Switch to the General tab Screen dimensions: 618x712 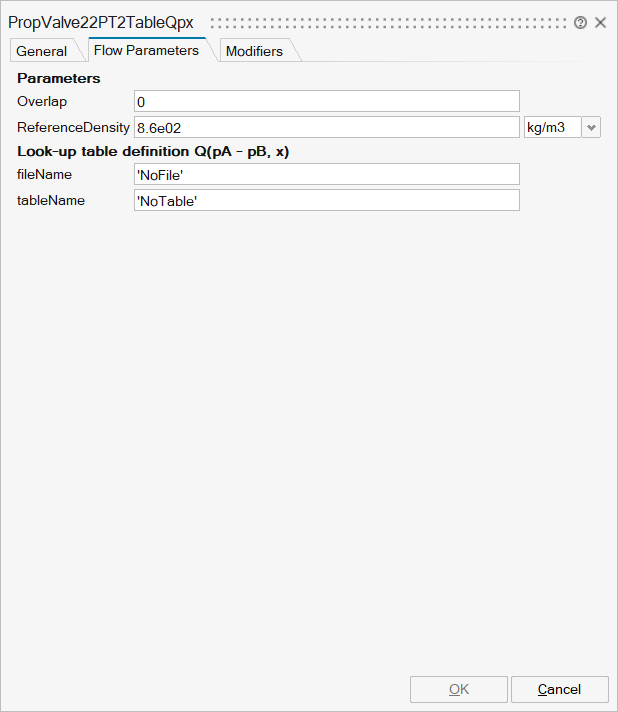42,51
